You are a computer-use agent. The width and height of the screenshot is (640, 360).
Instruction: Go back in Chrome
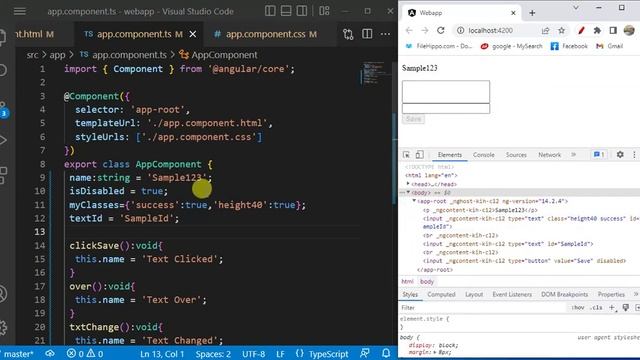(409, 31)
